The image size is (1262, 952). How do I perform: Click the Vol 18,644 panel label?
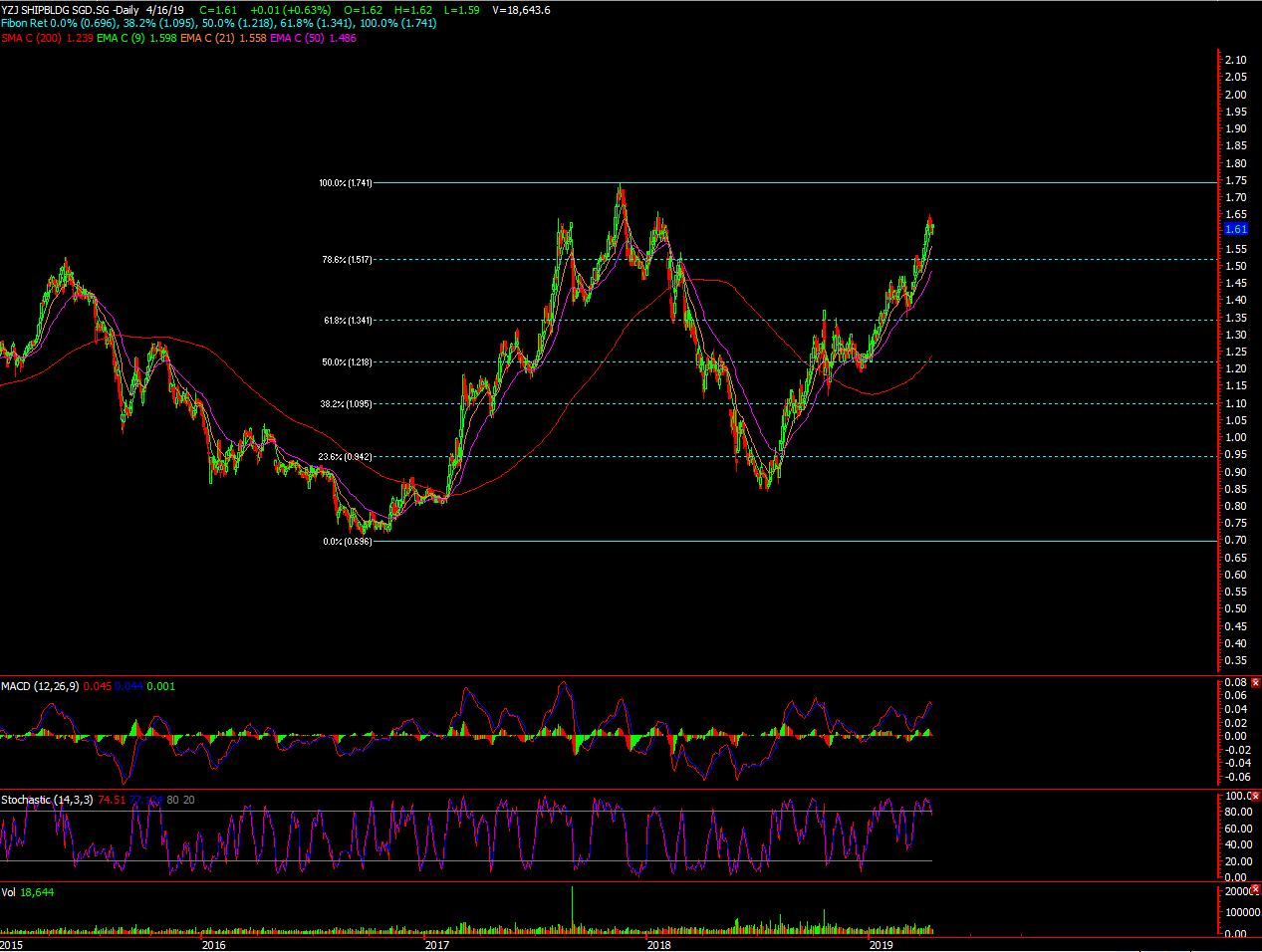27,892
